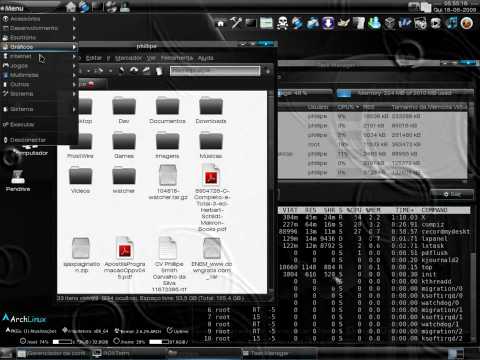Open the Ajuda menu in file manager
Viewport: 480px width, 360px height.
(206, 58)
